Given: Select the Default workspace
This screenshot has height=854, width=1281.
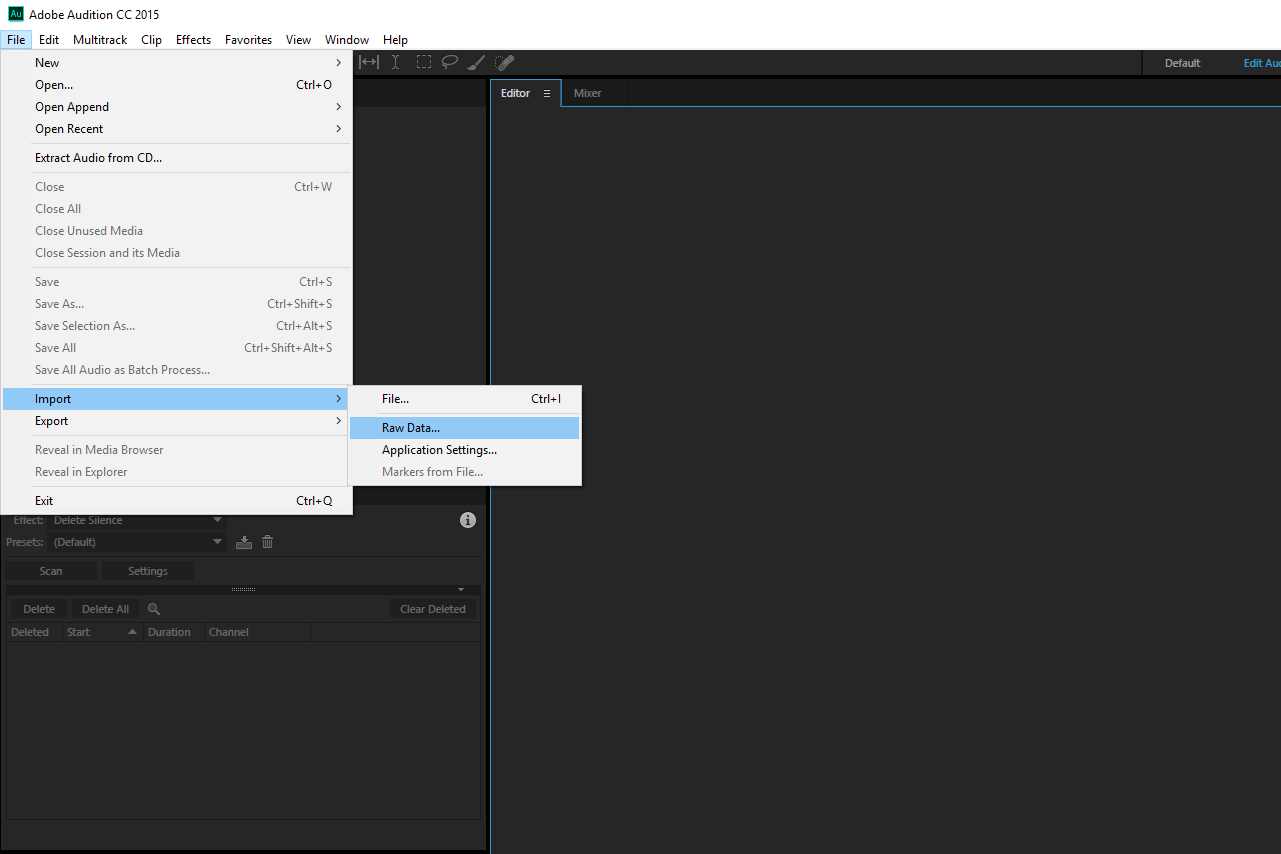Looking at the screenshot, I should (x=1182, y=63).
